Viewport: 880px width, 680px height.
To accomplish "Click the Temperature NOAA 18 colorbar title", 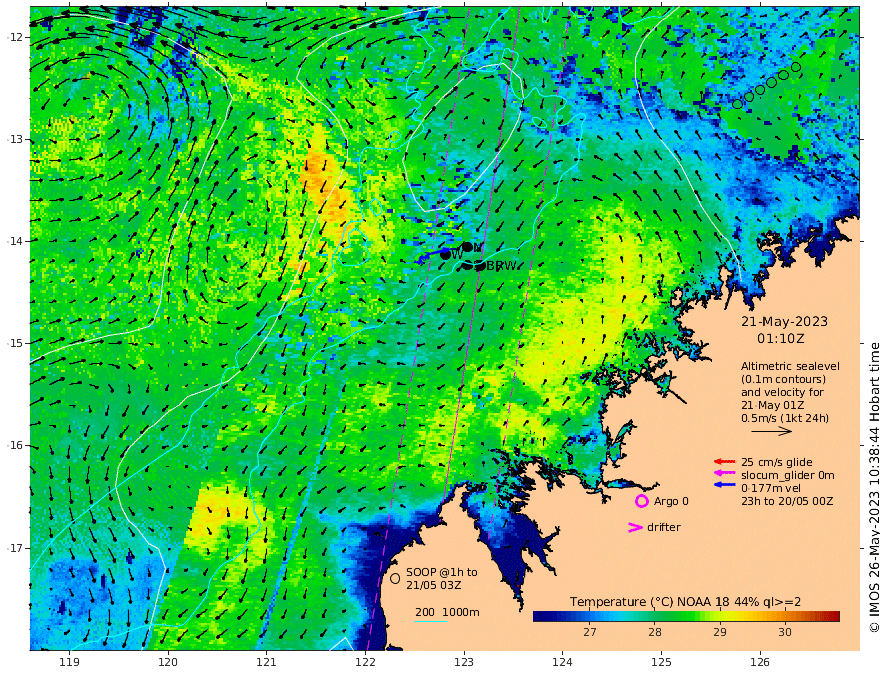I will 685,602.
